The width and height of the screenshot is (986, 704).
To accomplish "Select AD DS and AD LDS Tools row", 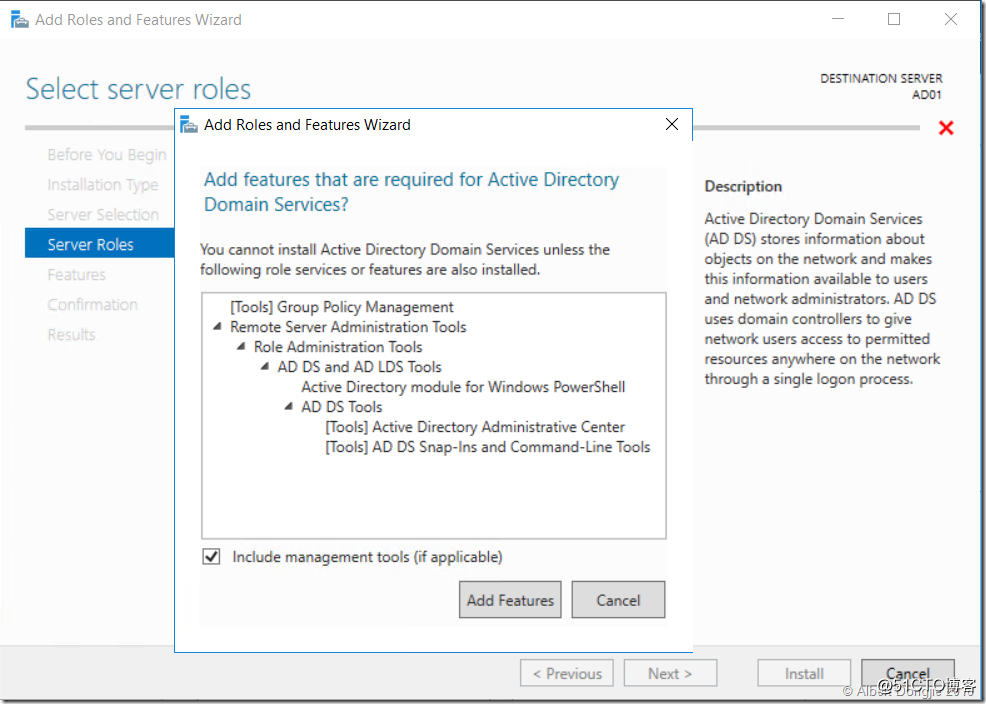I will (x=360, y=367).
